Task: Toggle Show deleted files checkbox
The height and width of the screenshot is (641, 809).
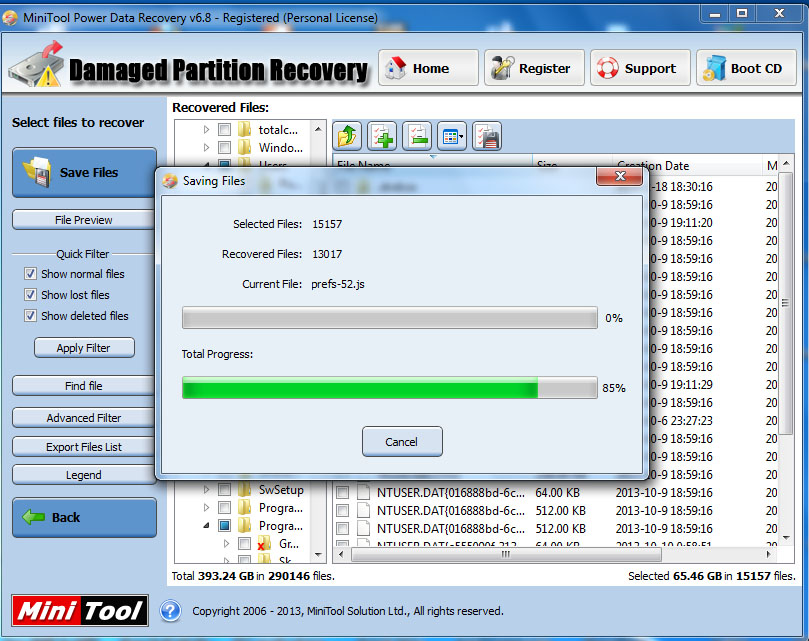Action: tap(30, 315)
